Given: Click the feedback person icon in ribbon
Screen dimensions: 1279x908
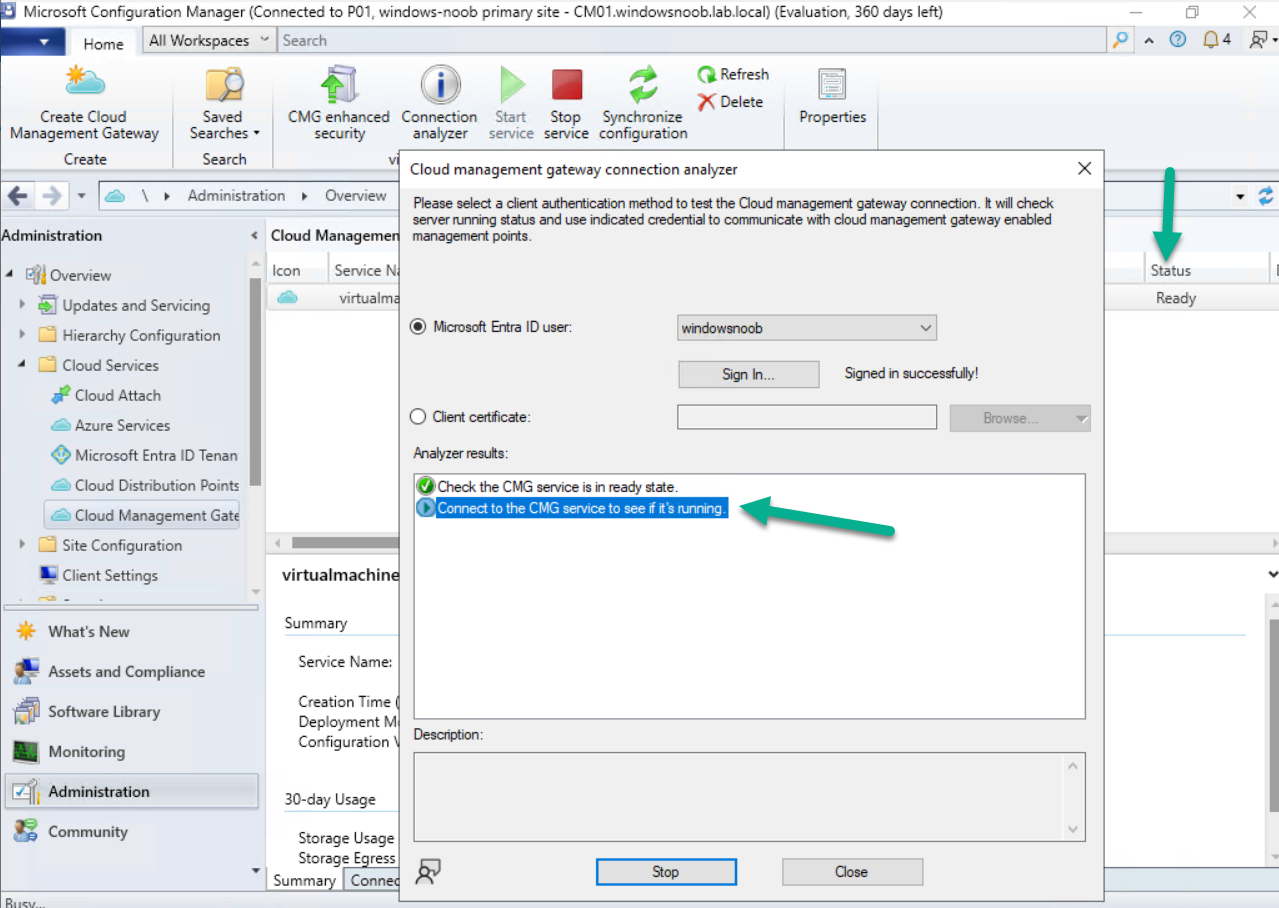Looking at the screenshot, I should (x=1259, y=40).
